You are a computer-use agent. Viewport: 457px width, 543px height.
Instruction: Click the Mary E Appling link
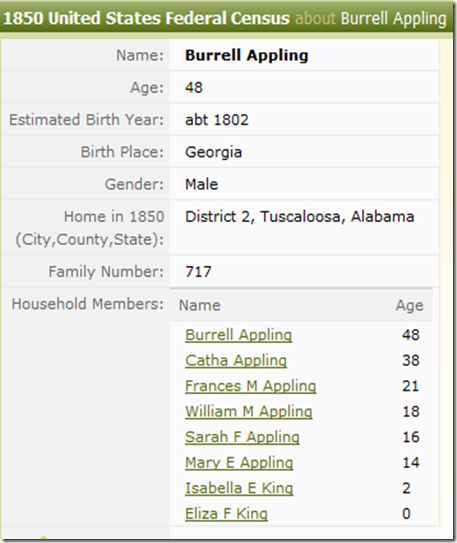point(239,463)
